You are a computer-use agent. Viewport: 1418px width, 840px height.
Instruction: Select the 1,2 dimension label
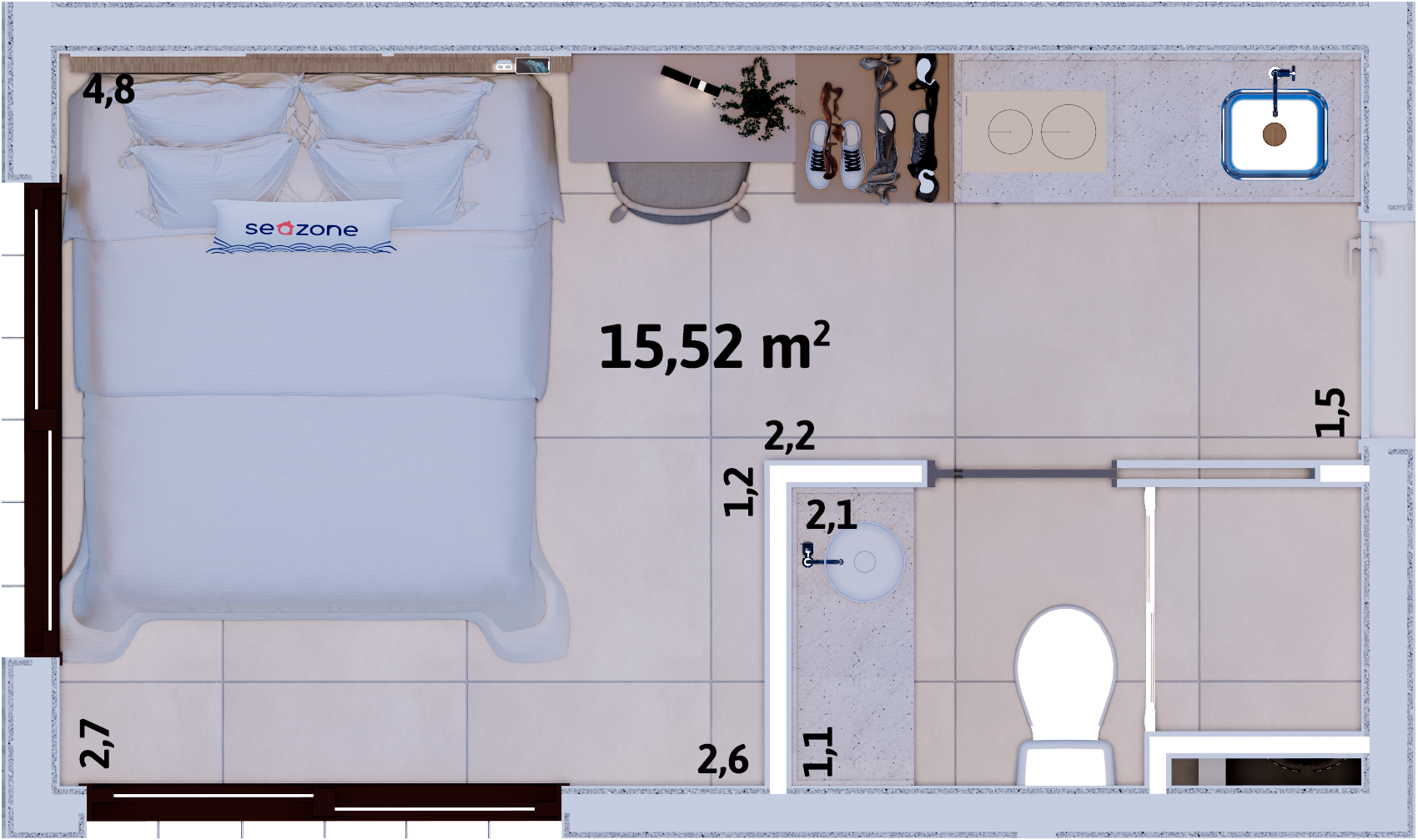click(739, 492)
